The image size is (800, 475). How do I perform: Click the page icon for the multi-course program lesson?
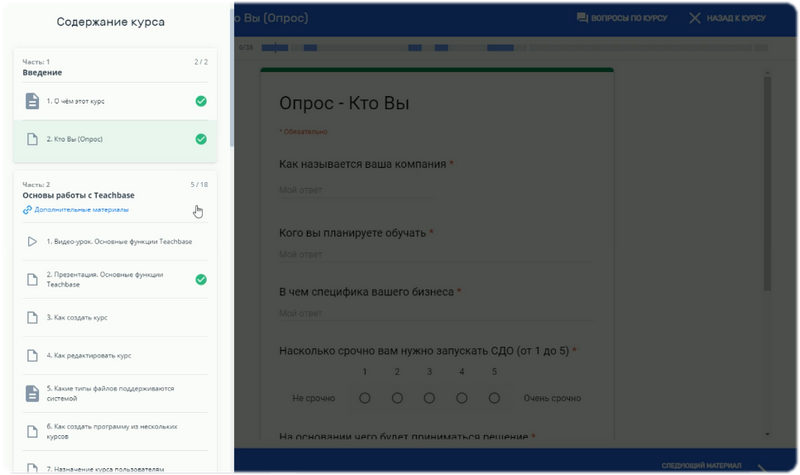32,431
